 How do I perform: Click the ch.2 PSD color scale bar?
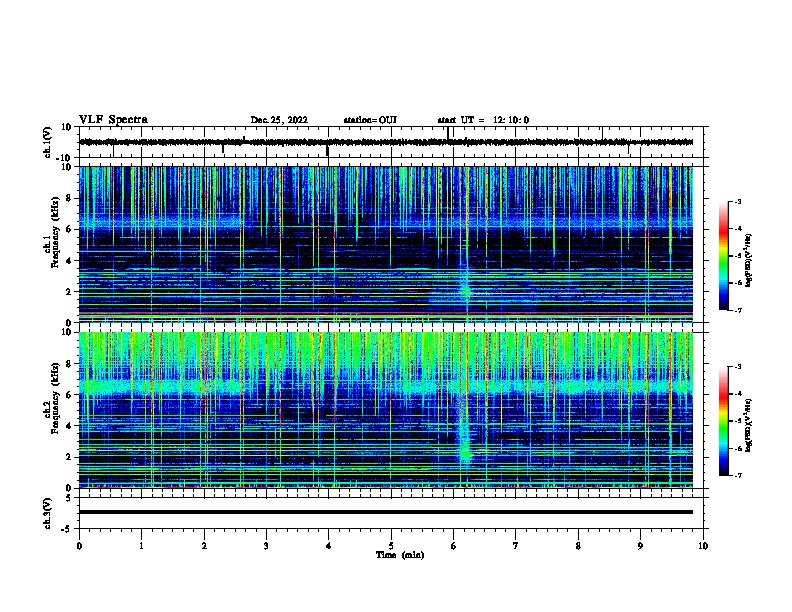[x=724, y=421]
